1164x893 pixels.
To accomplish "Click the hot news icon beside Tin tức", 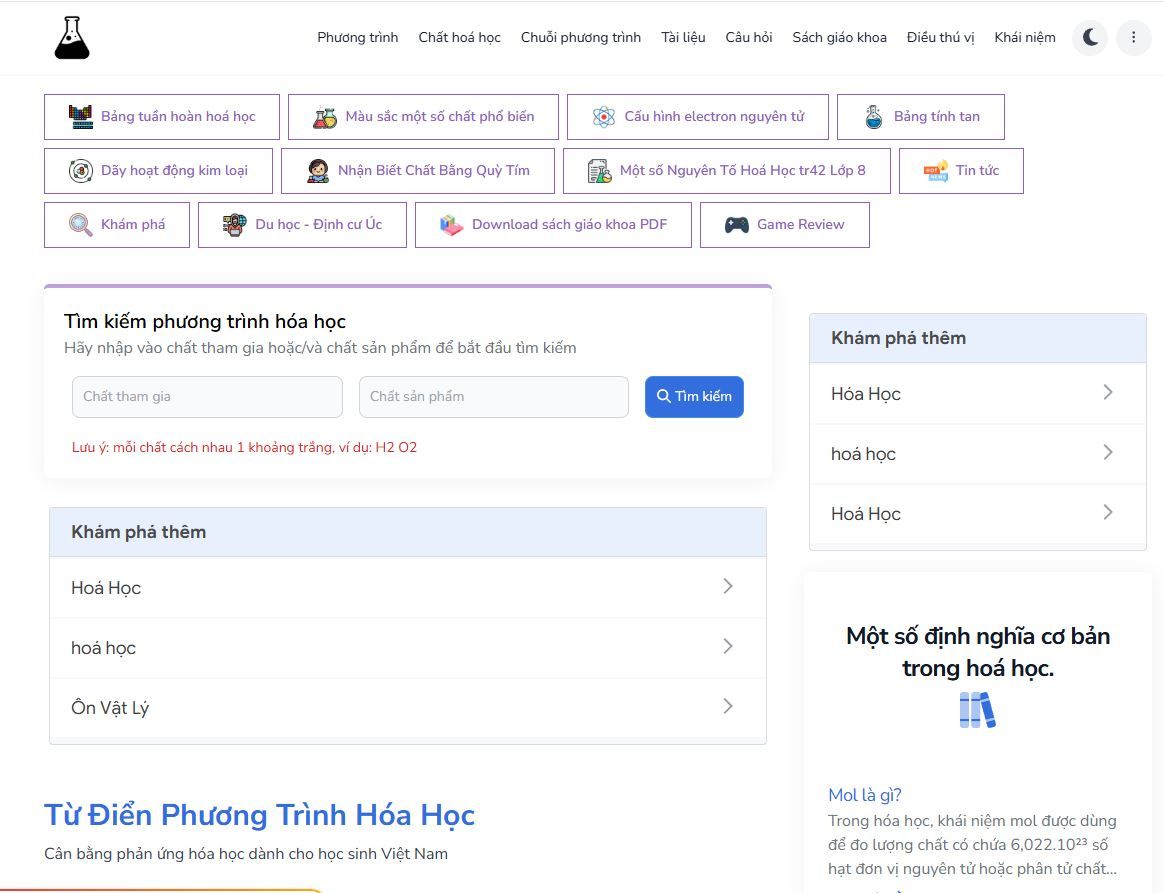I will pos(935,171).
